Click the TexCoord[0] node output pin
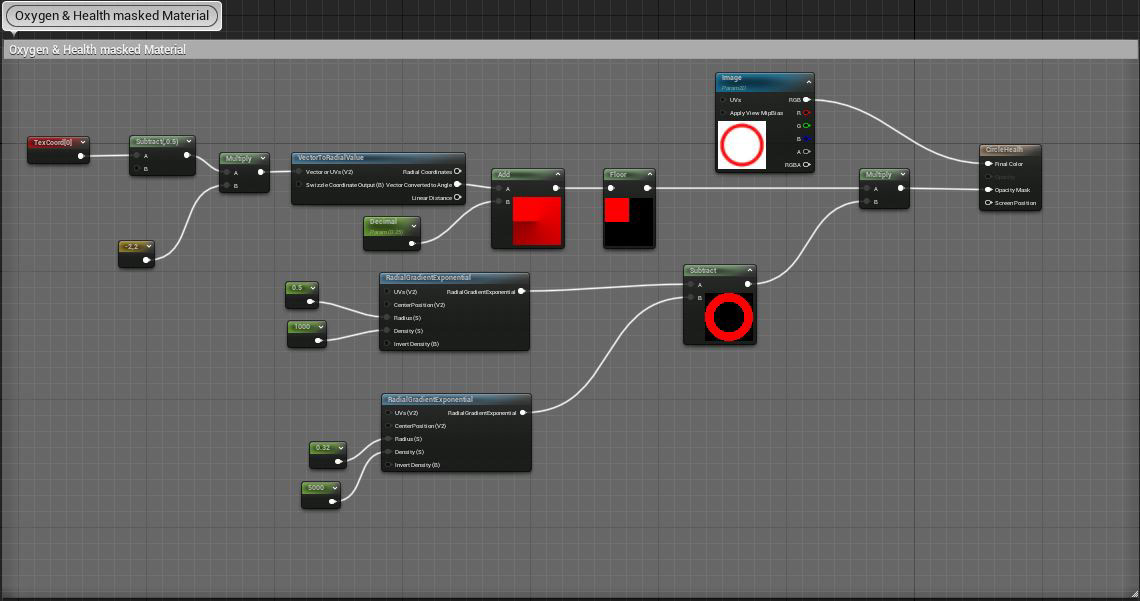 (x=81, y=156)
